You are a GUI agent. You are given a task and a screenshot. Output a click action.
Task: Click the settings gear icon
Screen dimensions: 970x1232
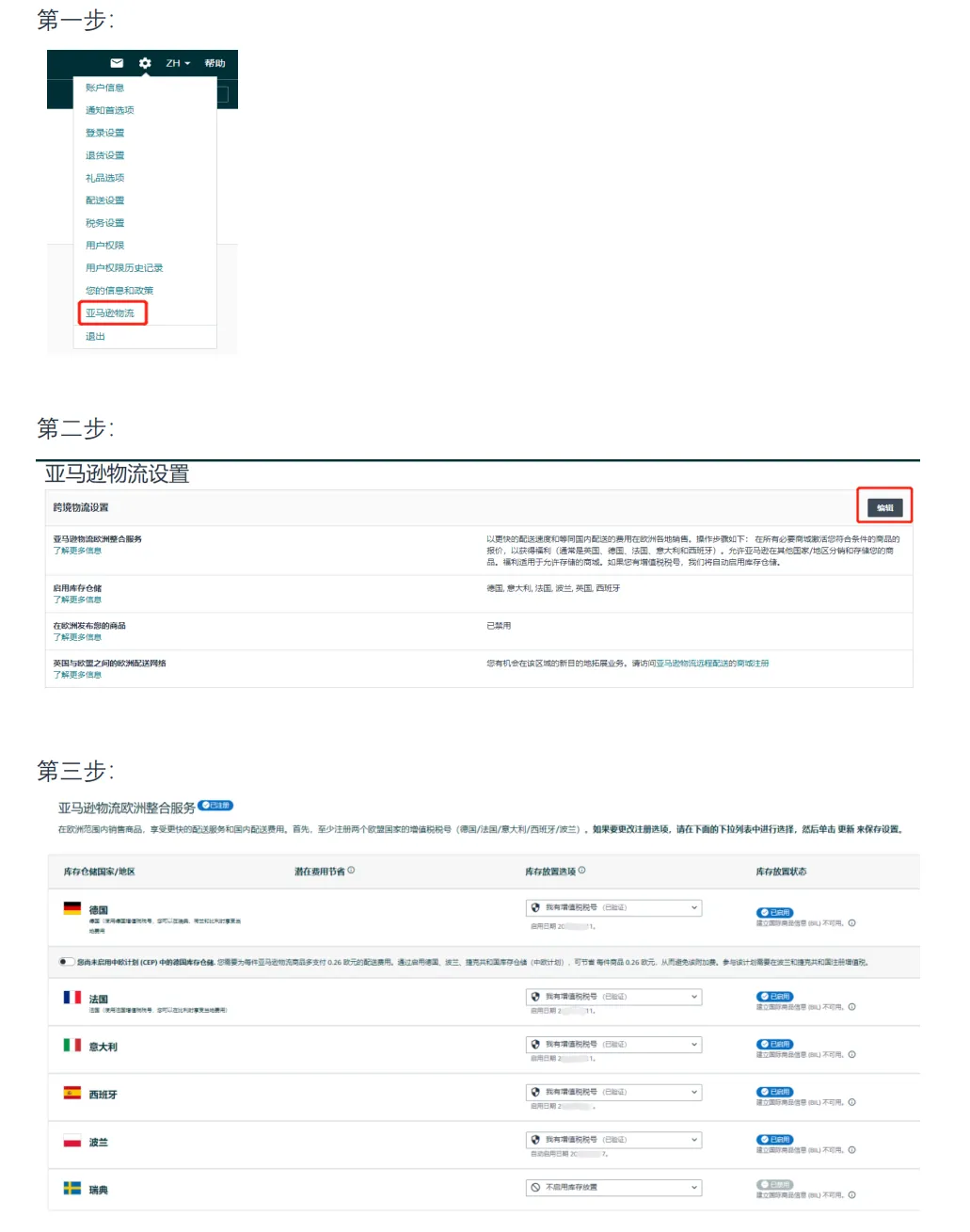145,63
